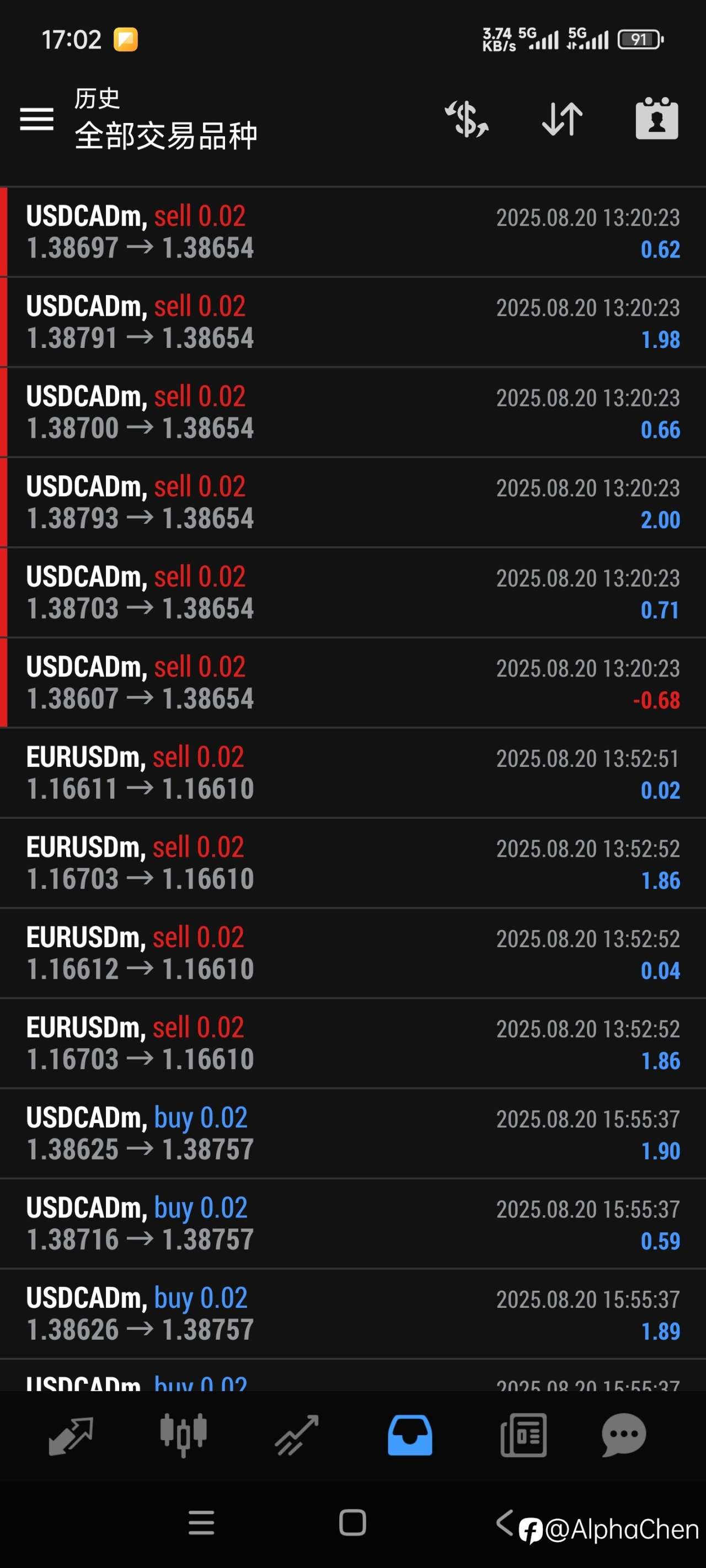The width and height of the screenshot is (706, 1568).
Task: Open losing USDCADm trade showing -0.68
Action: pos(354,683)
